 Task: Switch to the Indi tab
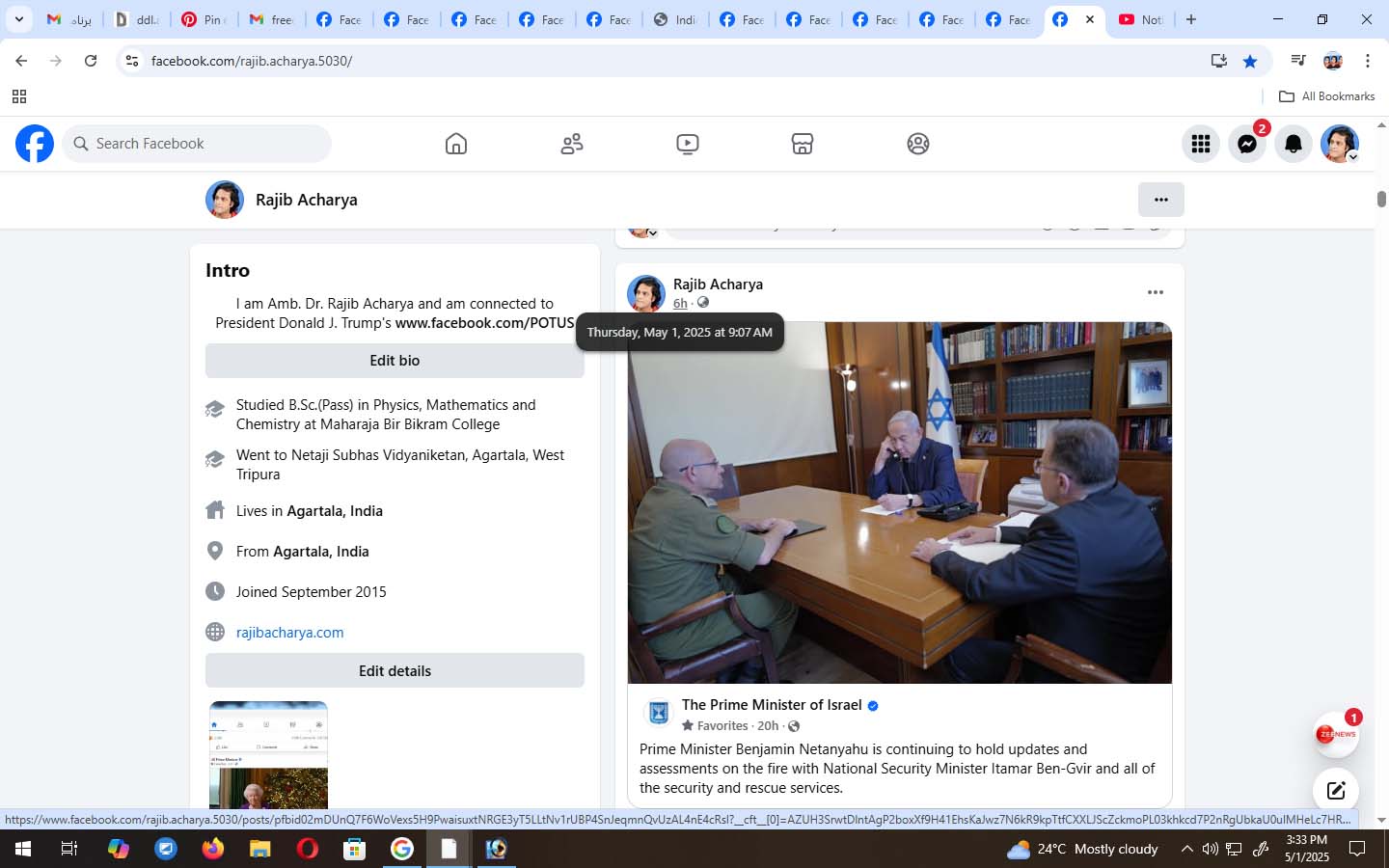click(675, 19)
